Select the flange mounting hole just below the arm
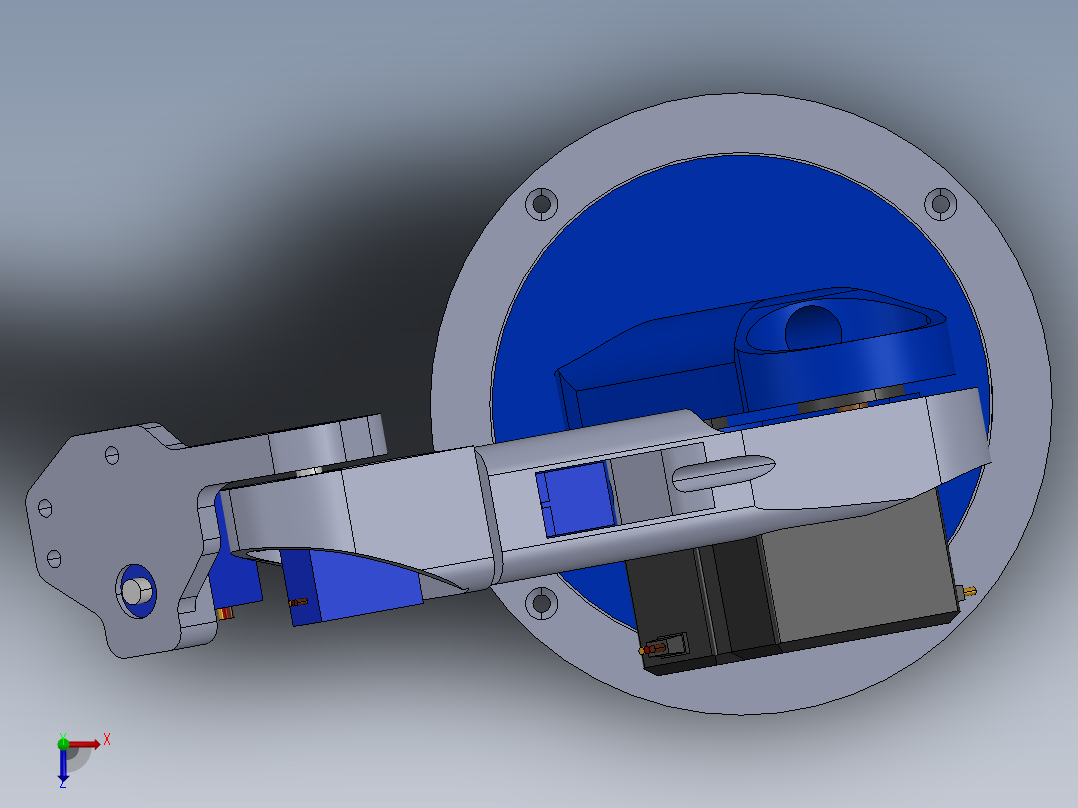This screenshot has width=1078, height=808. click(x=542, y=603)
